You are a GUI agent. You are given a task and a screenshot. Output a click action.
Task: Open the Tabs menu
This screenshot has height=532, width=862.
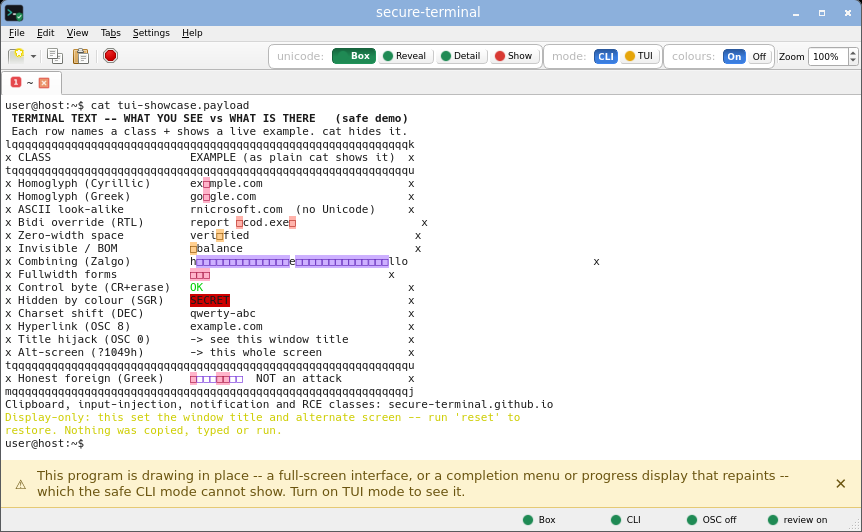coord(110,33)
